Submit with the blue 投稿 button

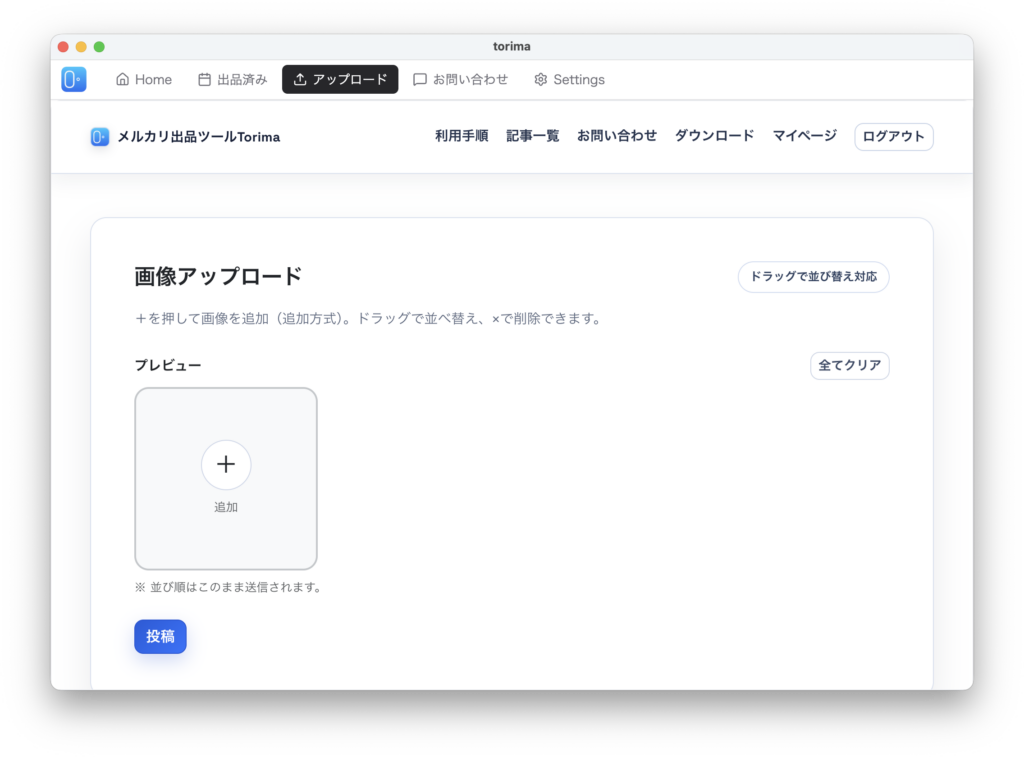point(160,637)
